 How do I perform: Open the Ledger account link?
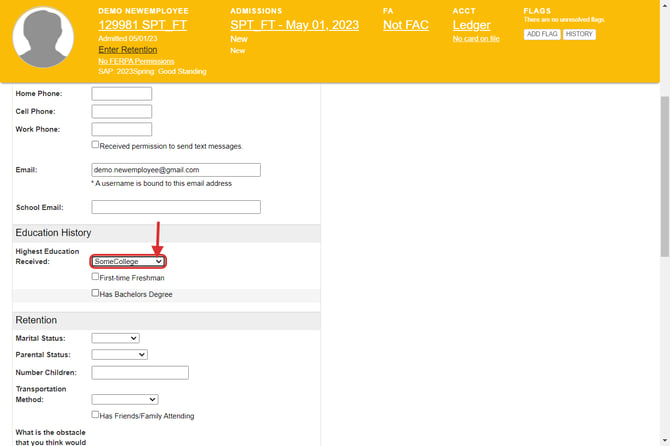pyautogui.click(x=471, y=25)
